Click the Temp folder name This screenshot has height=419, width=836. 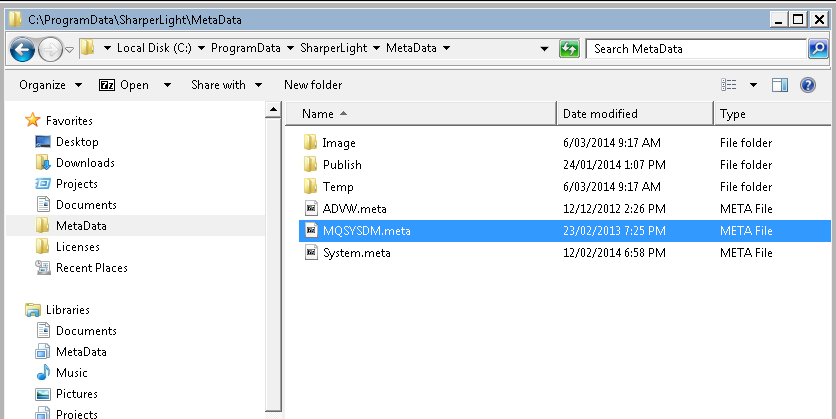pyautogui.click(x=337, y=187)
